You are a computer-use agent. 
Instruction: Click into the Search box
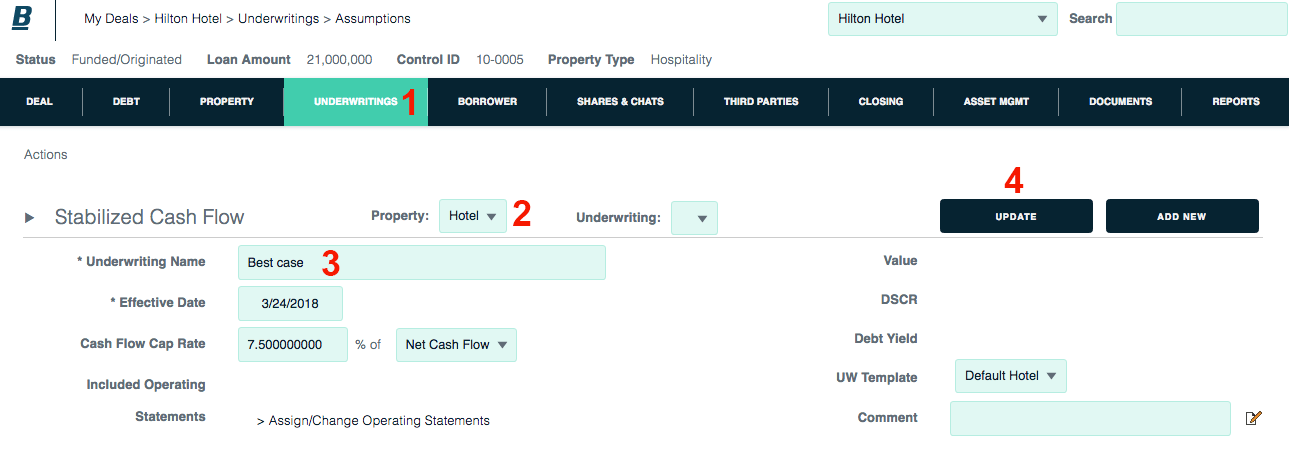(x=1201, y=19)
